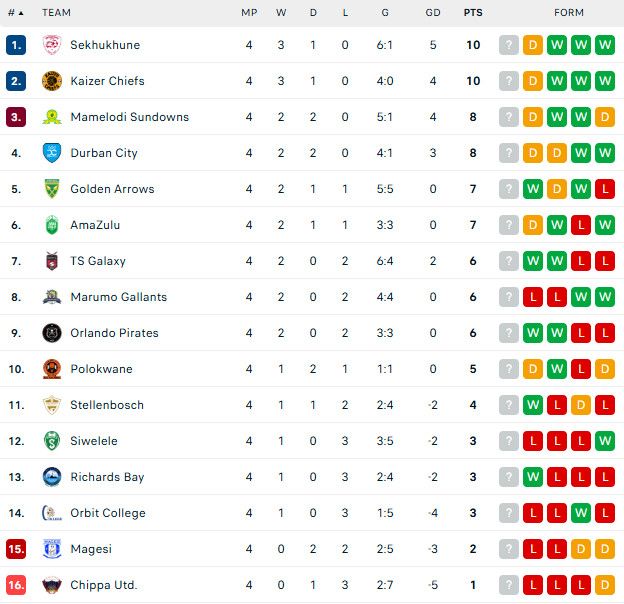Click the TS Galaxy club badge

click(52, 261)
